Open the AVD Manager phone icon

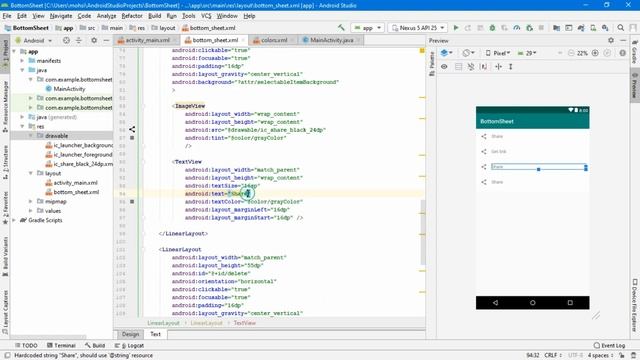click(593, 28)
